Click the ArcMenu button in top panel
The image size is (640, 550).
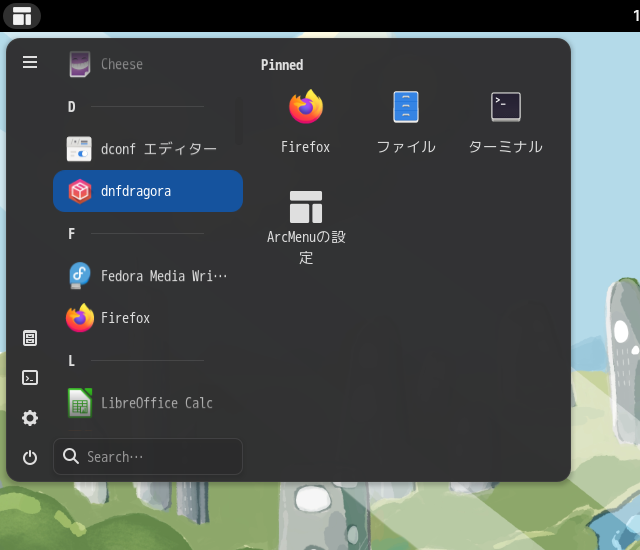22,16
